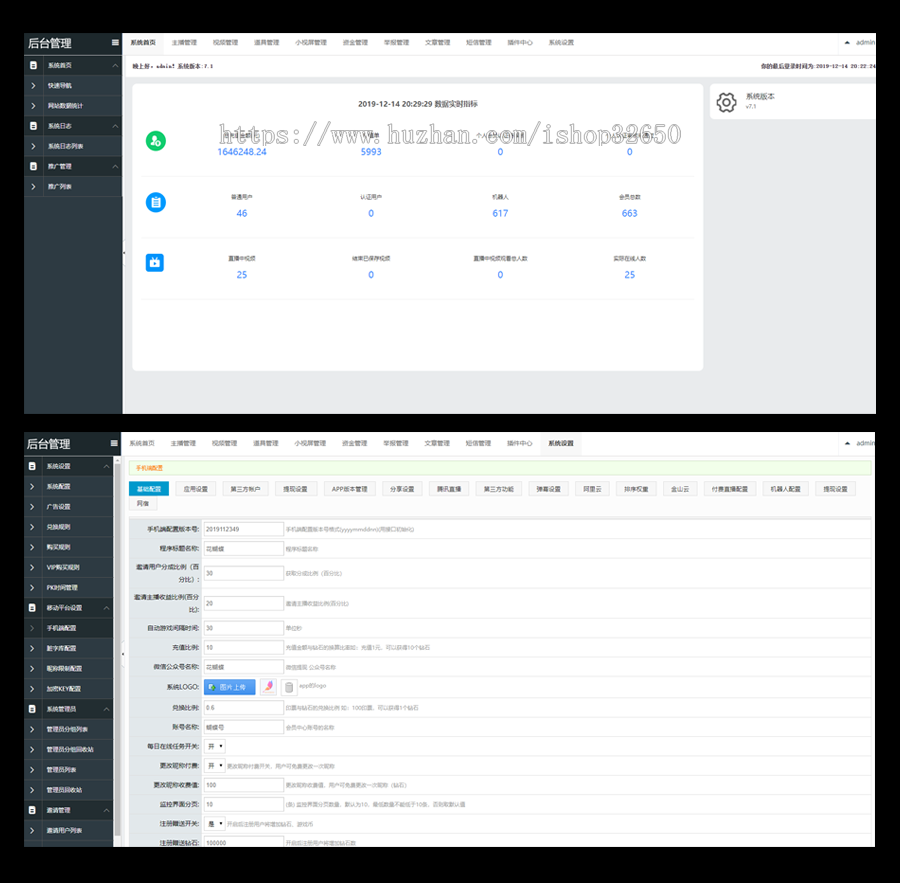Click the gear icon beside 系统版本
This screenshot has height=883, width=900.
tap(726, 102)
